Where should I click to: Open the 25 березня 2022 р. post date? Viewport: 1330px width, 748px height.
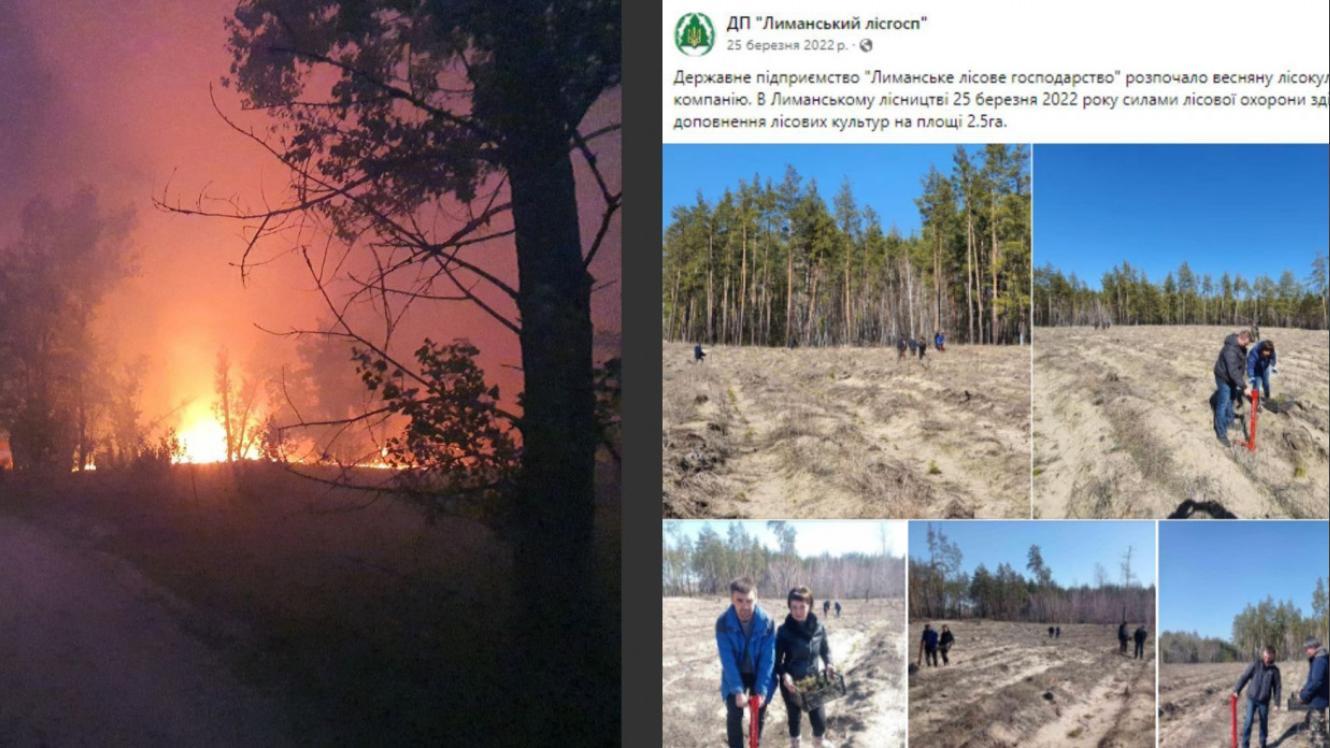point(787,45)
